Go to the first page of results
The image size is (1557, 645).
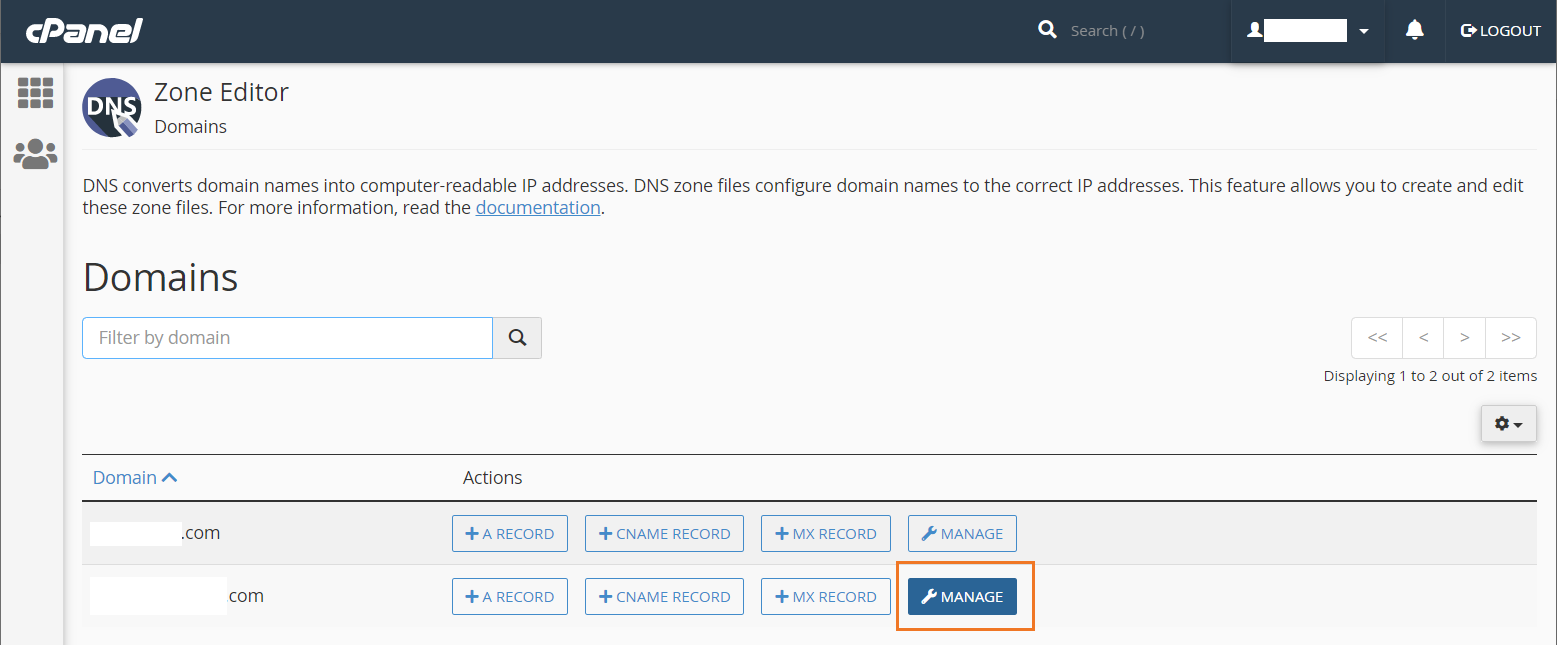(1377, 338)
